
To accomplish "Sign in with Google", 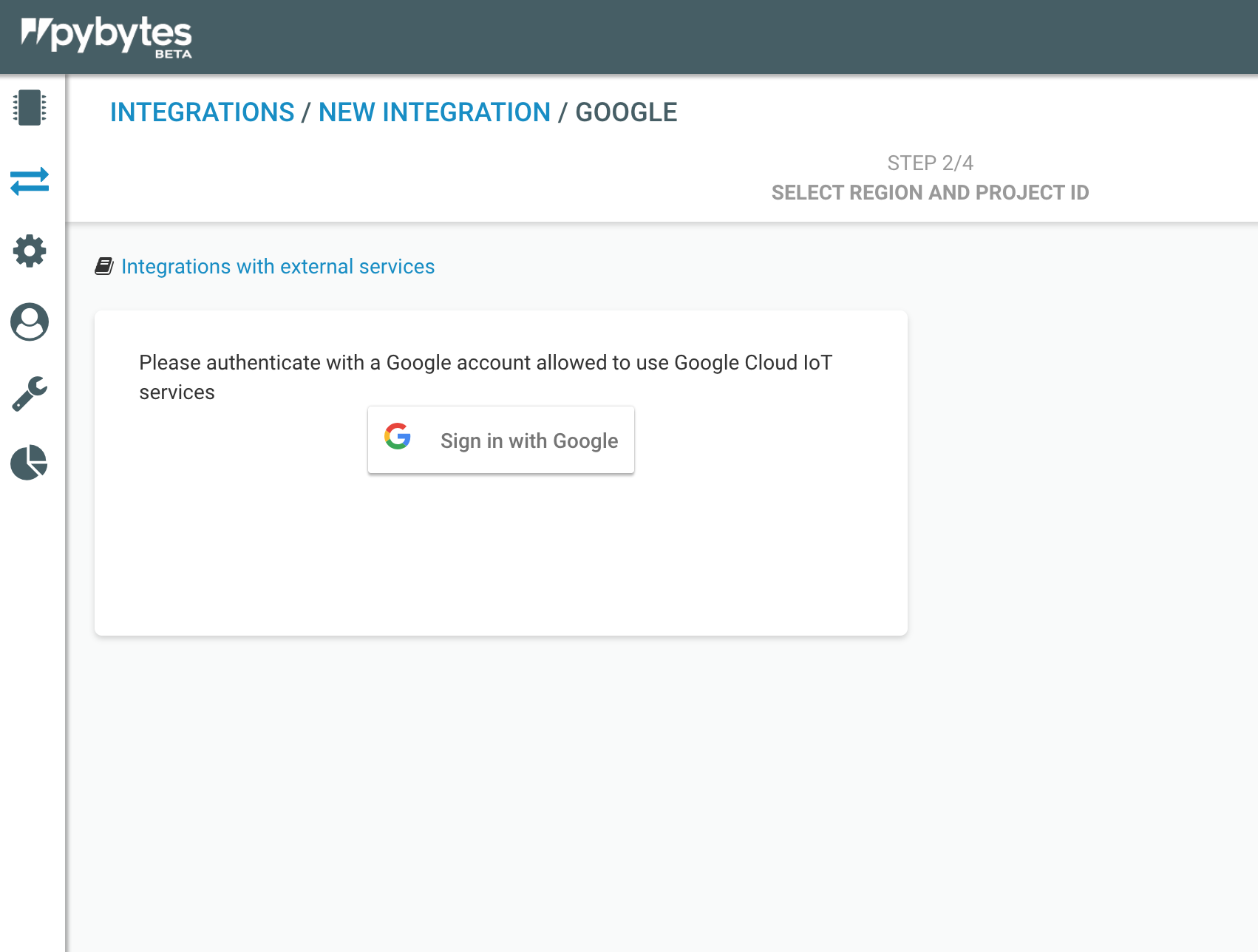I will pos(500,440).
